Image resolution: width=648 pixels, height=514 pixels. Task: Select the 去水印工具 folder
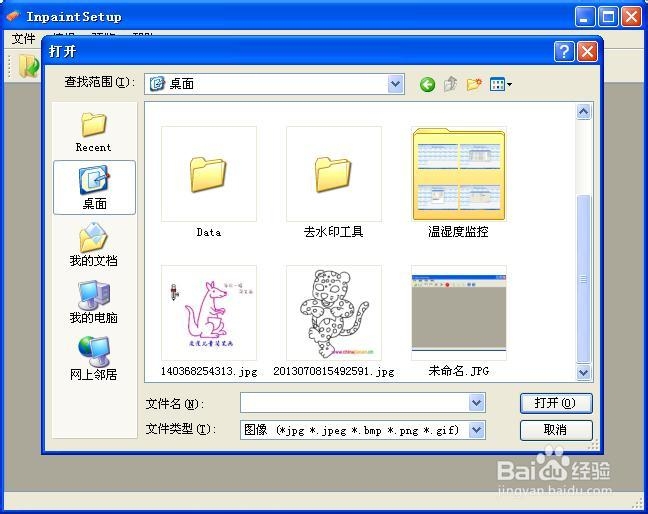[334, 174]
